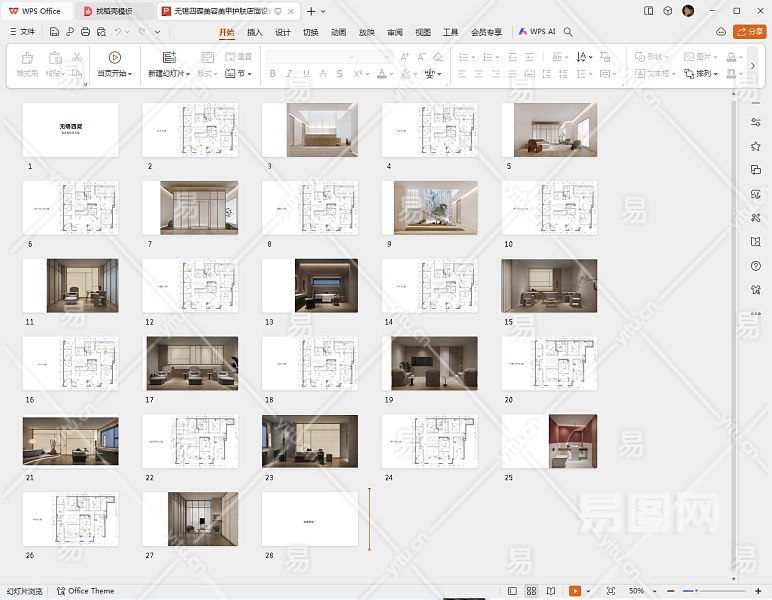Toggle slide sorter view button
The width and height of the screenshot is (772, 600).
point(532,591)
